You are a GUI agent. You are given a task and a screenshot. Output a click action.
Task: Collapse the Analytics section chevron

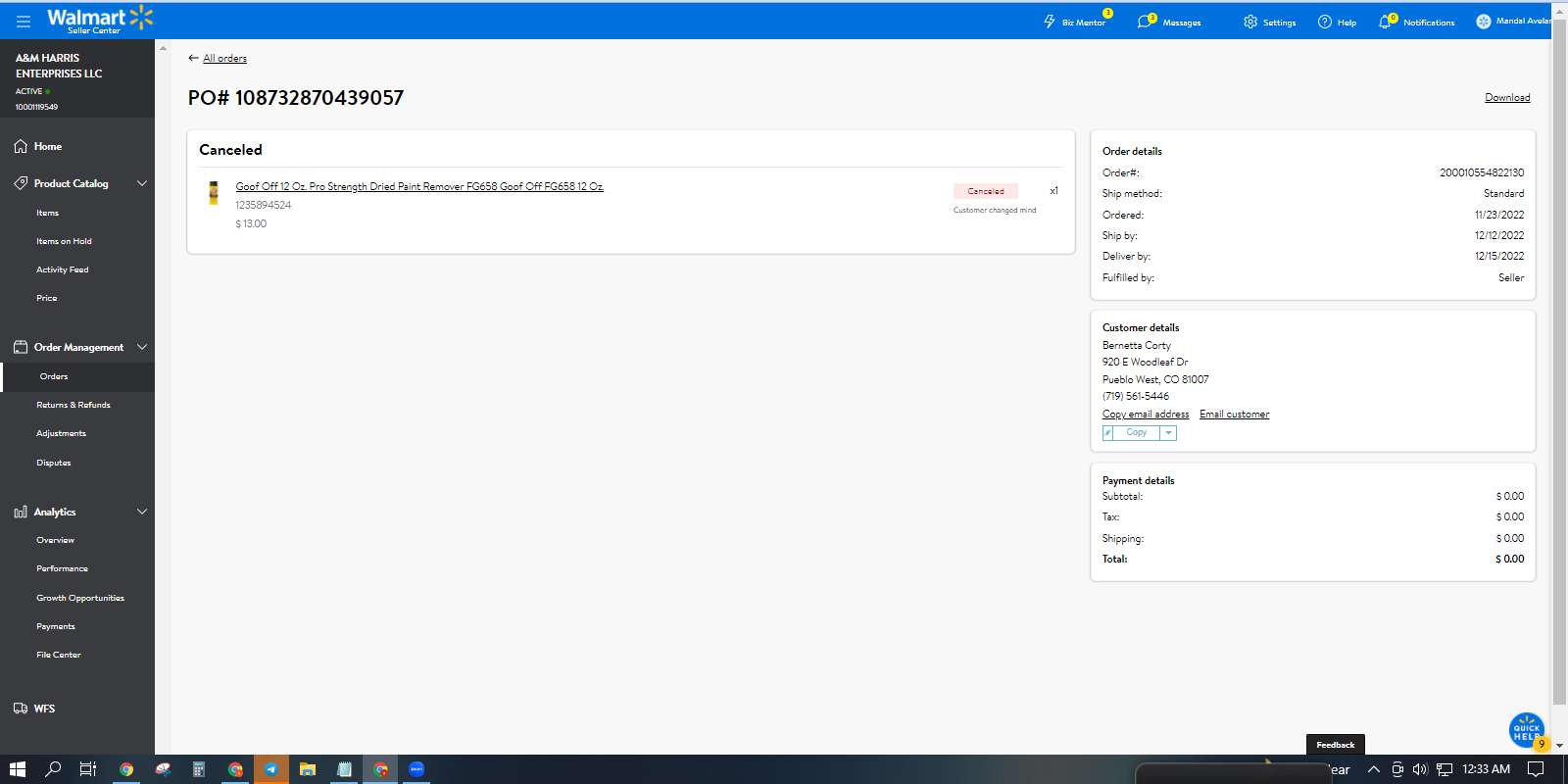[x=142, y=512]
